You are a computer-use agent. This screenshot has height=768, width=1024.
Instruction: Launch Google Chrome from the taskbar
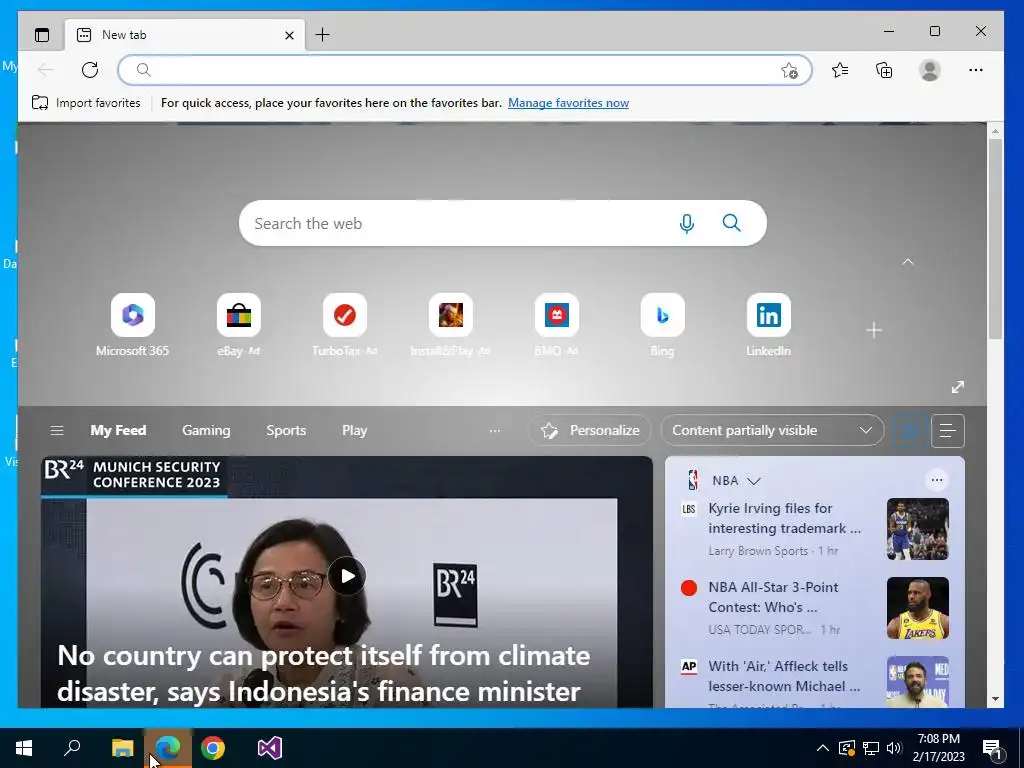pos(212,748)
